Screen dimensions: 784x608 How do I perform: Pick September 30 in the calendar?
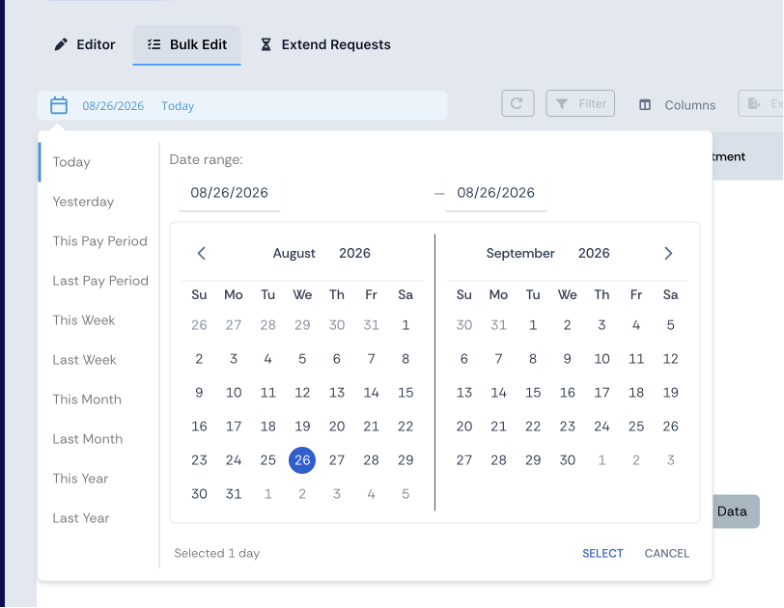567,460
